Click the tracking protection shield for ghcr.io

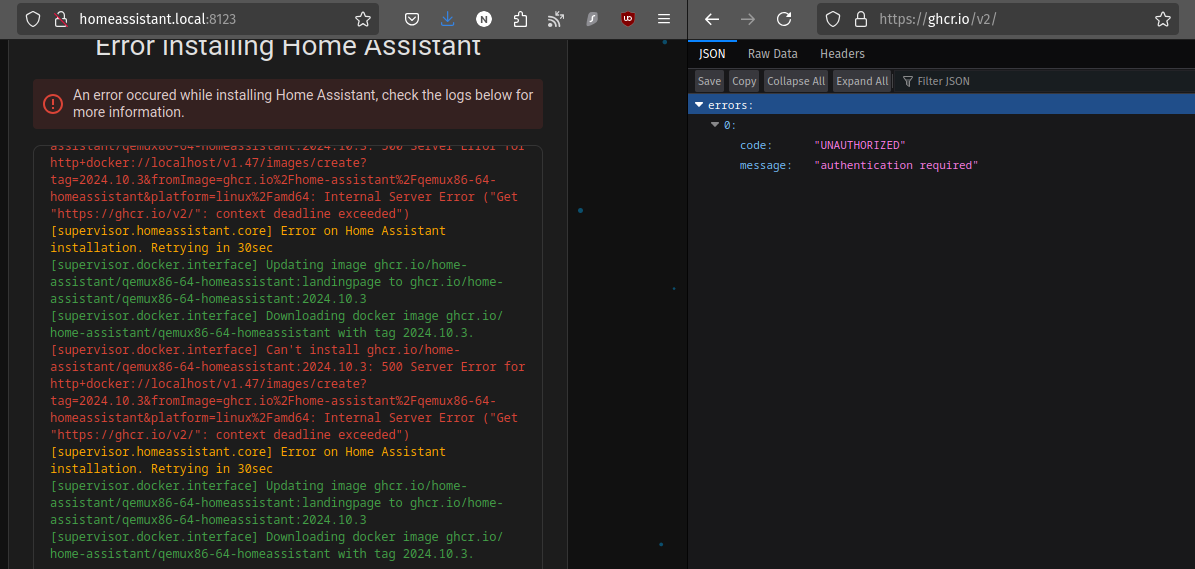click(x=833, y=19)
